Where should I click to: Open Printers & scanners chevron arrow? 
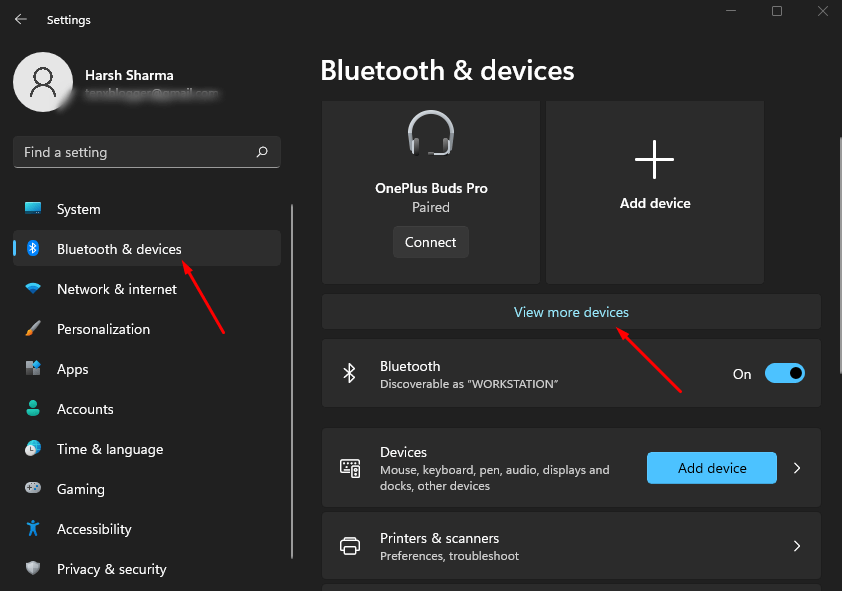[x=797, y=546]
